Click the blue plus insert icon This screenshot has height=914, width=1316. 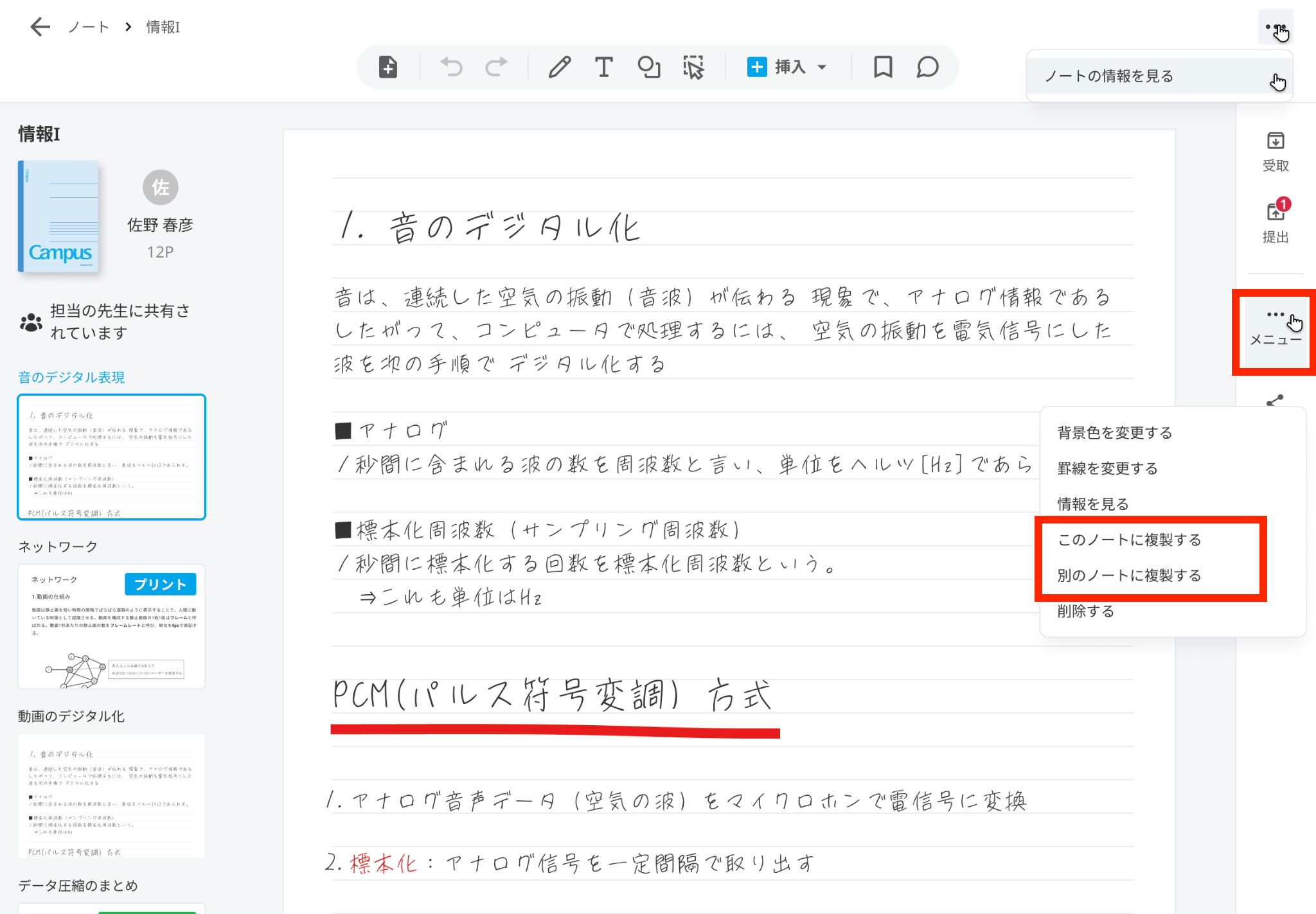[x=757, y=67]
